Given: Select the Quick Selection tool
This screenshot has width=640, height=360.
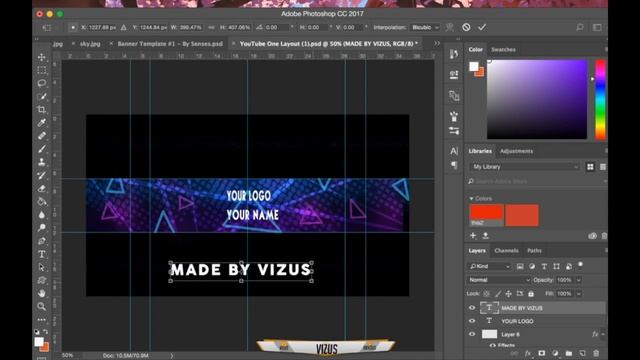Looking at the screenshot, I should pyautogui.click(x=42, y=96).
